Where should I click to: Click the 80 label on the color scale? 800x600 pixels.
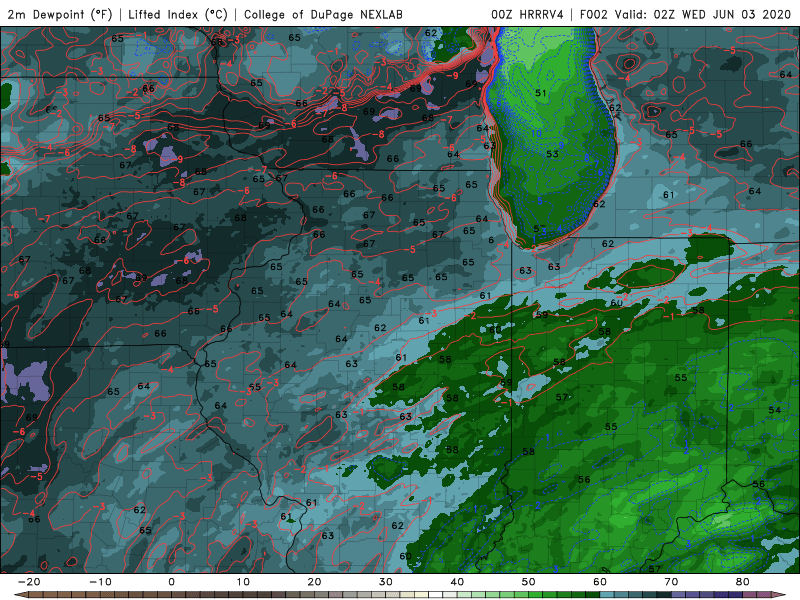point(743,582)
